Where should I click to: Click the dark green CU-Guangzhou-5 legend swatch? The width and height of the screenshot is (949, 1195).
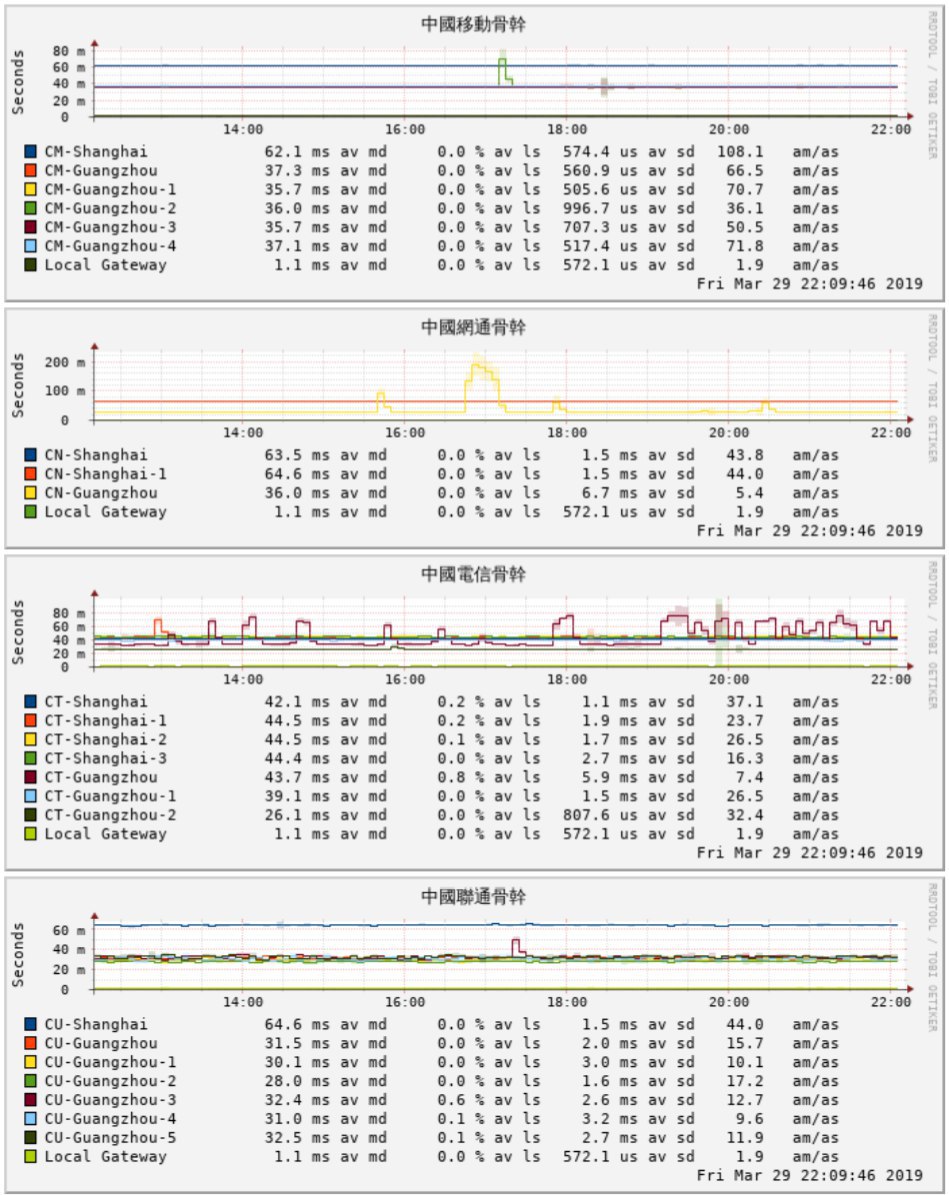[x=30, y=1138]
